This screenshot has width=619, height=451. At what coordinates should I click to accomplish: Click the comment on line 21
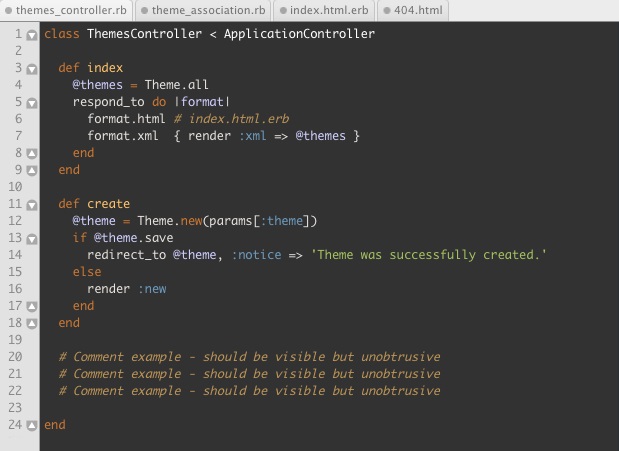click(249, 373)
